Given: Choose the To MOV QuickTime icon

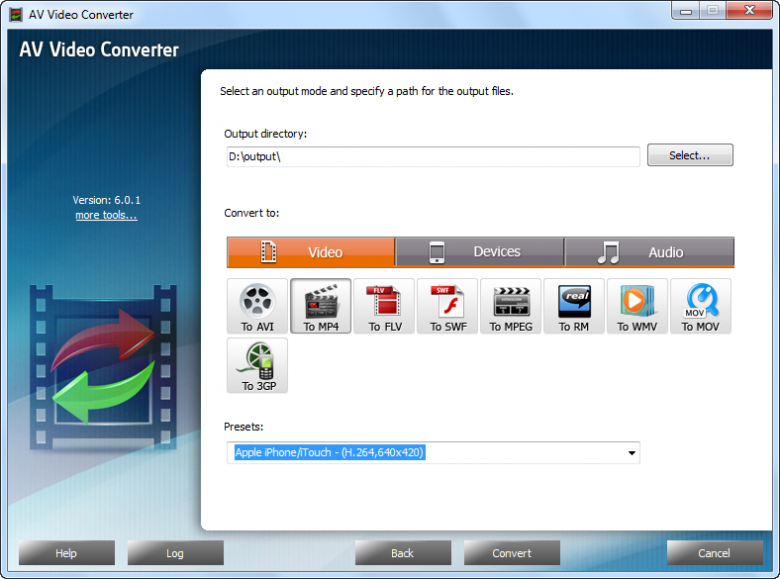Looking at the screenshot, I should [700, 306].
